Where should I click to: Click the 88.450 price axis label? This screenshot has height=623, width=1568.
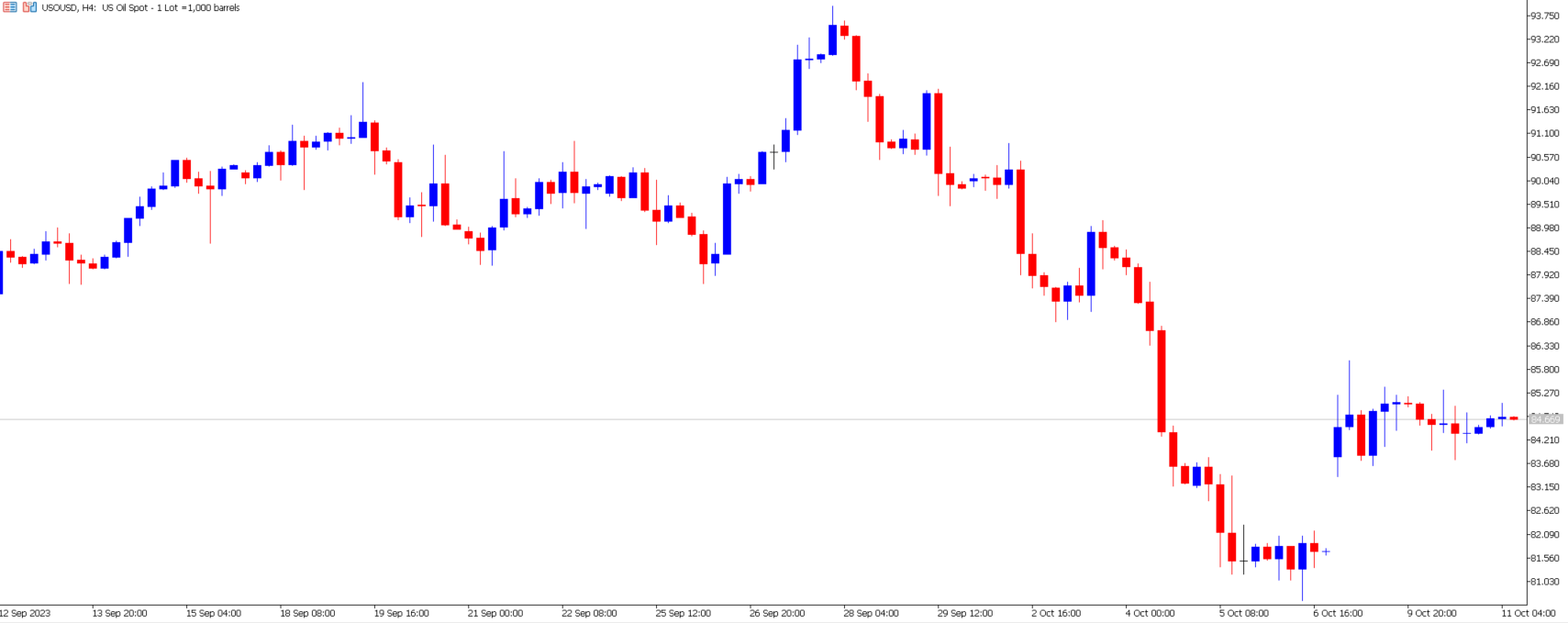pos(1544,251)
